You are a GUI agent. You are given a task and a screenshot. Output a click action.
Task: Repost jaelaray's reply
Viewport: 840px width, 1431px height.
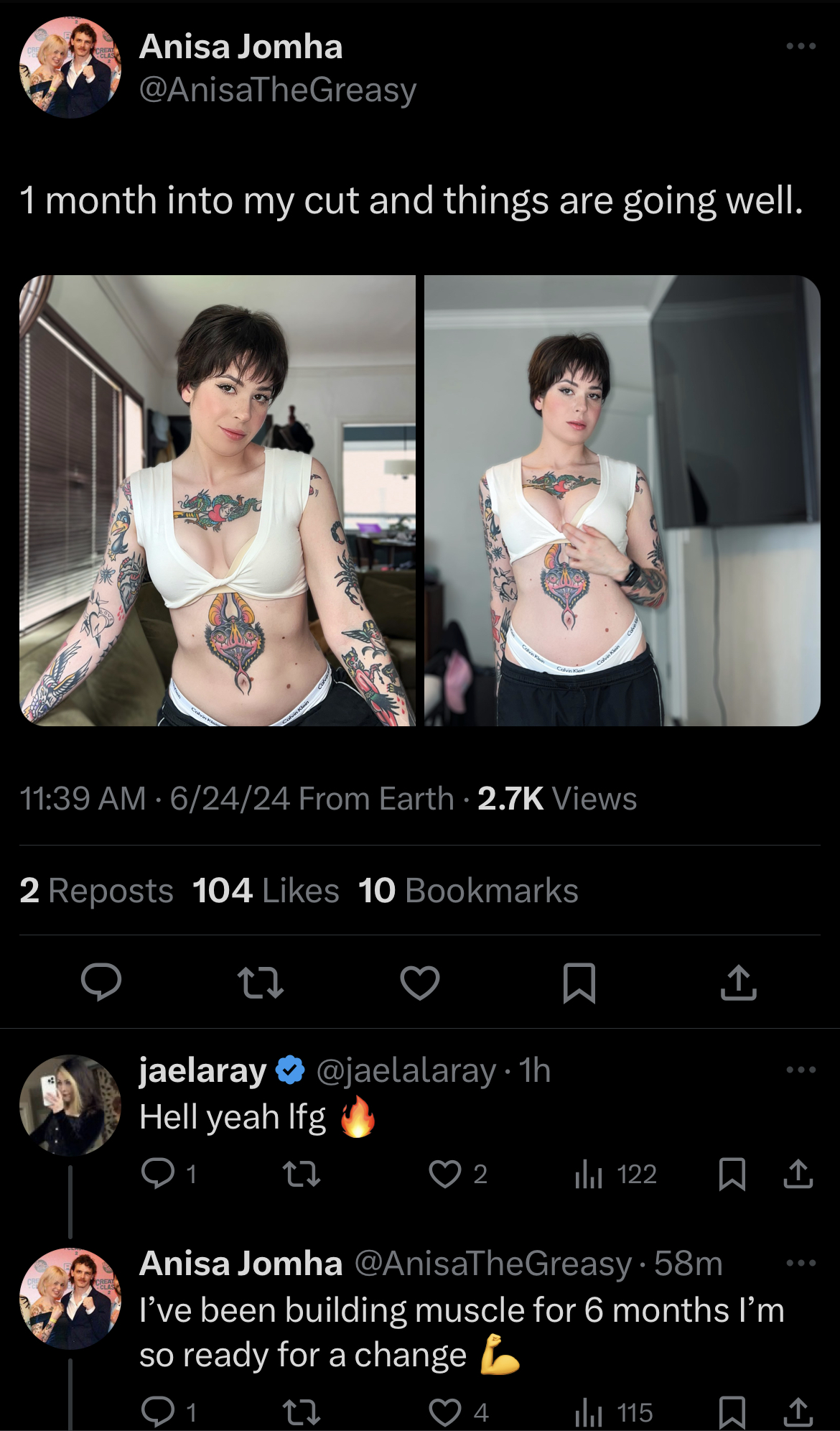coord(302,1174)
